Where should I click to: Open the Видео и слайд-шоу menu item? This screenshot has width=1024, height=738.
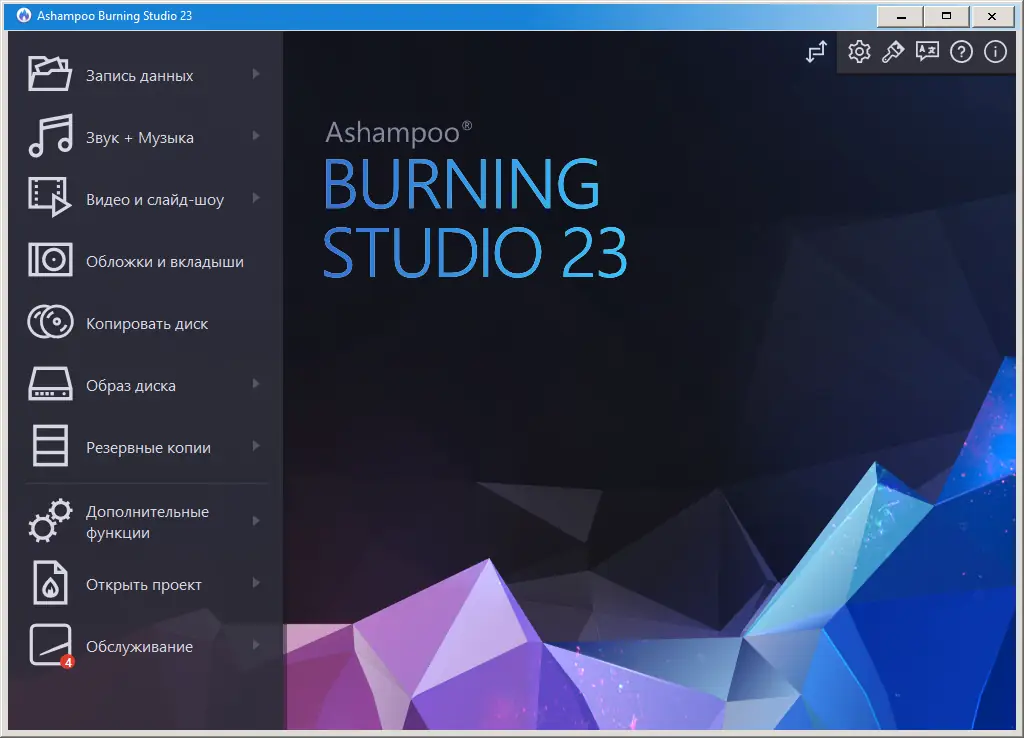tap(145, 199)
